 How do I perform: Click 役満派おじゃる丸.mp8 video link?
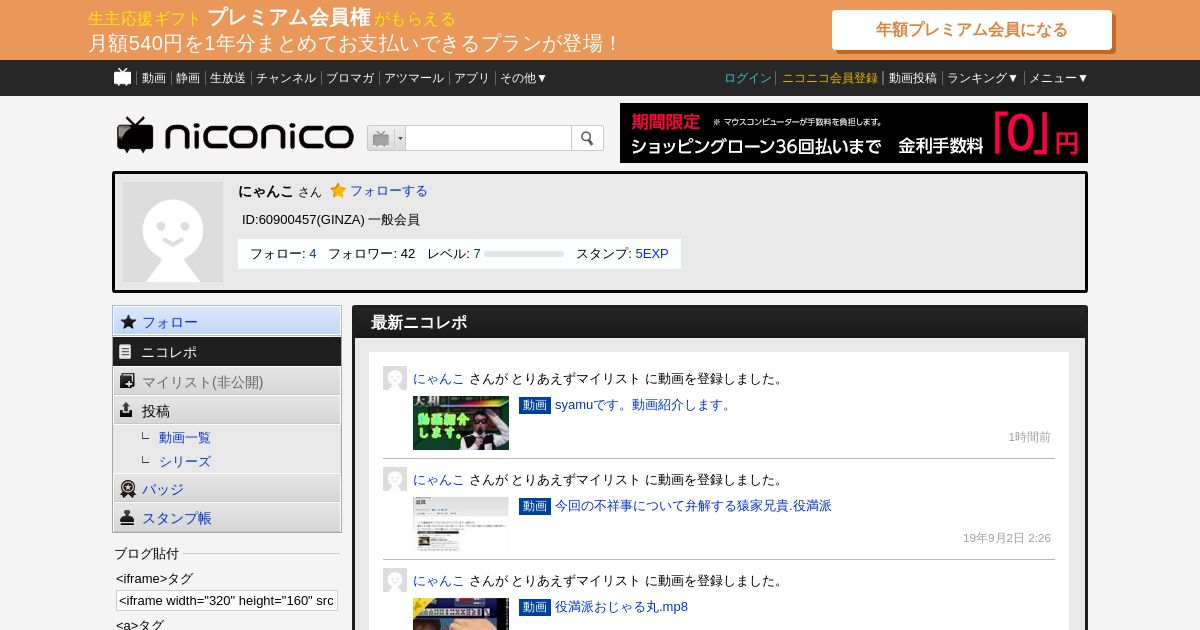[x=621, y=607]
